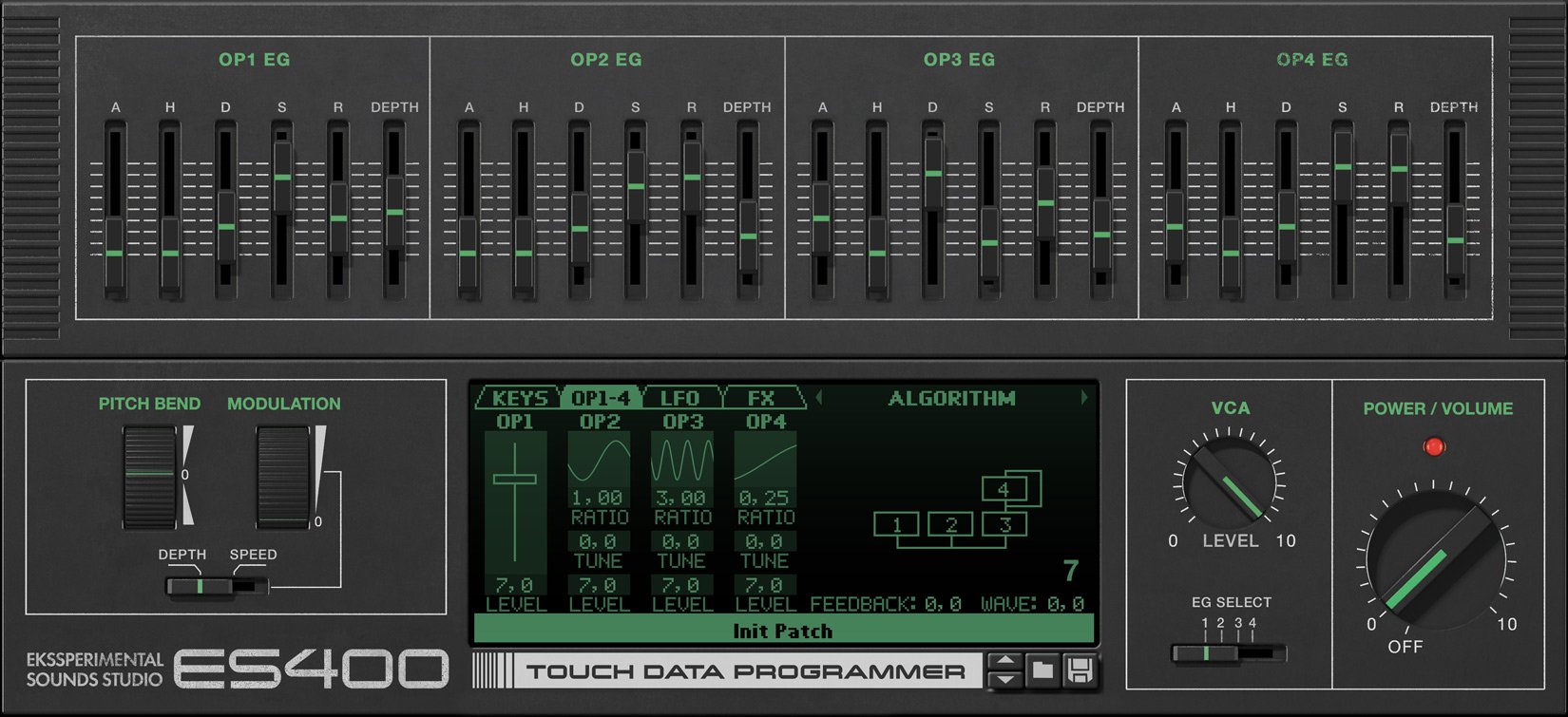
Task: Click the OP1 level value 7,0
Action: pos(515,585)
